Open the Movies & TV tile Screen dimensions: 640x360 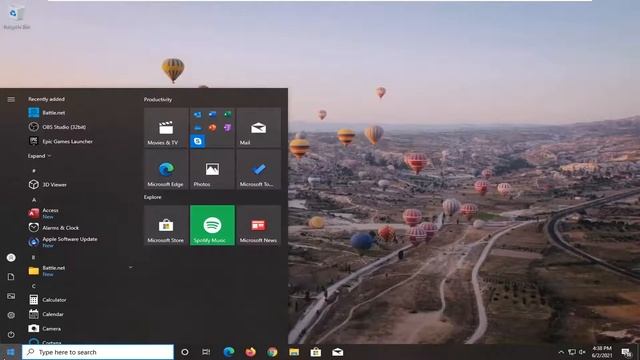click(x=166, y=127)
